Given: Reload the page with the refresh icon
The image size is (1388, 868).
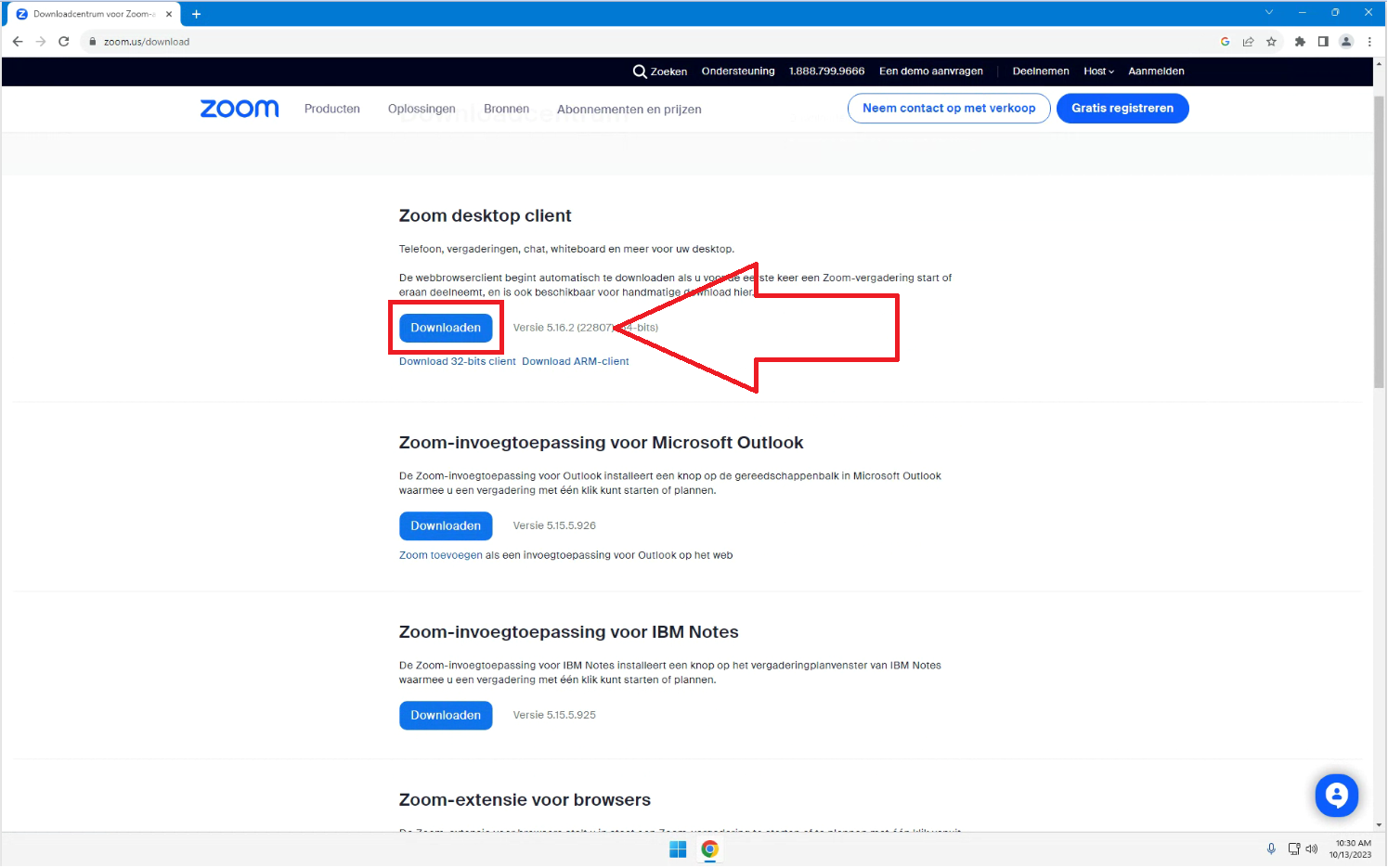Looking at the screenshot, I should [64, 42].
